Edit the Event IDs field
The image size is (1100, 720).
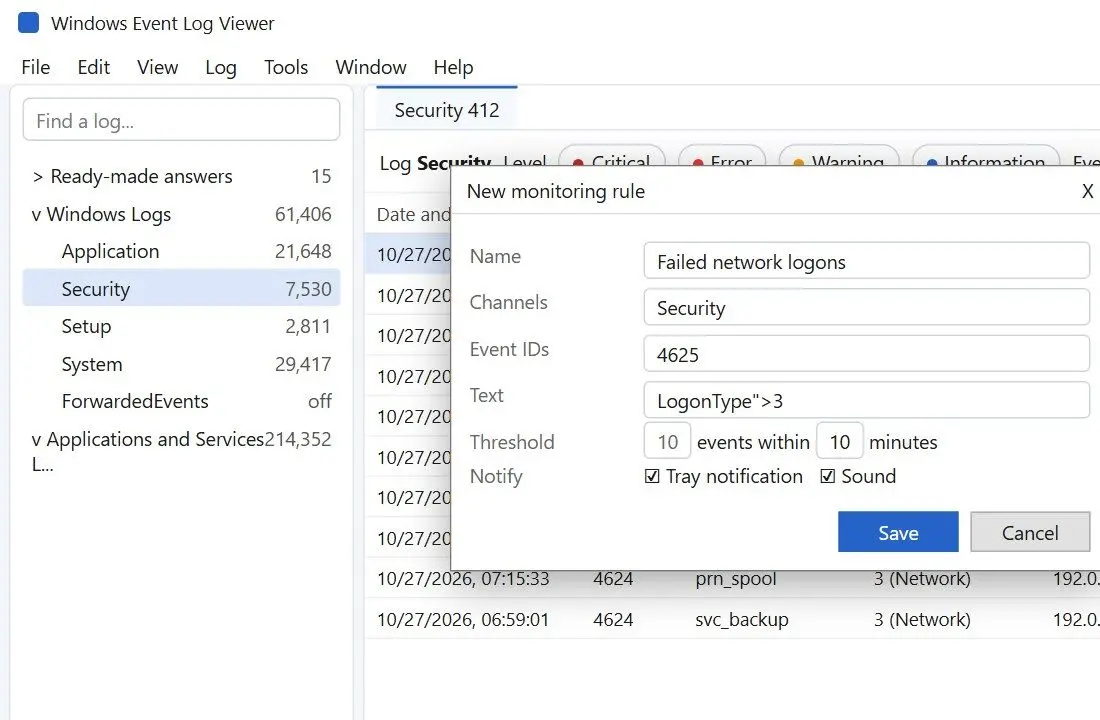[866, 354]
